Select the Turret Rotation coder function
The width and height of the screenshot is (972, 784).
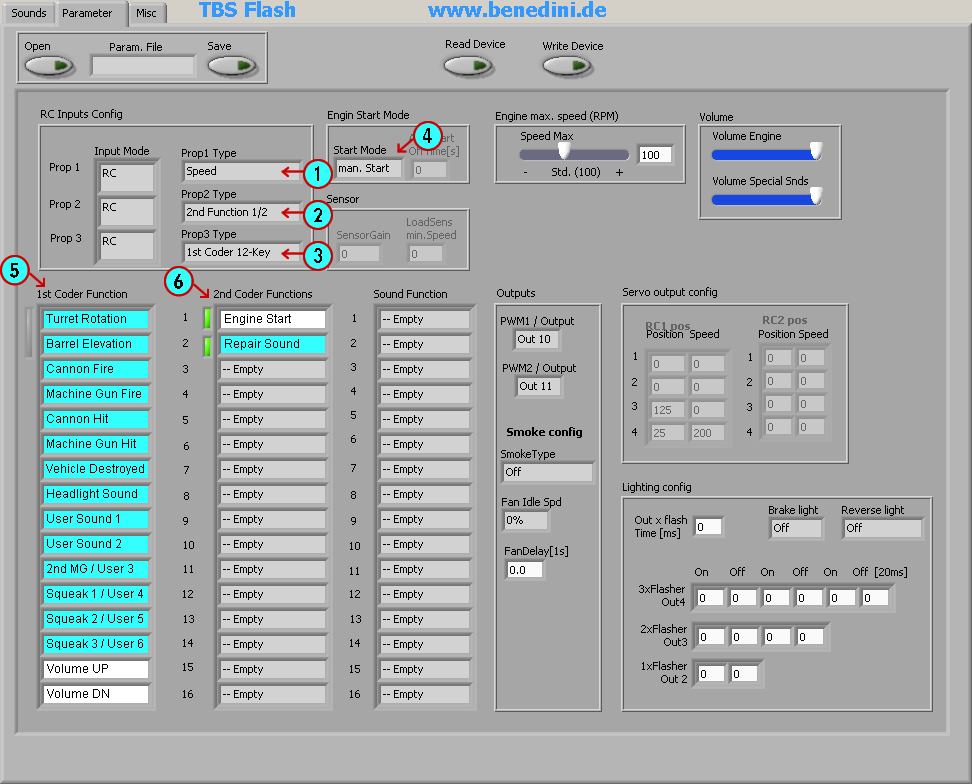click(x=95, y=319)
